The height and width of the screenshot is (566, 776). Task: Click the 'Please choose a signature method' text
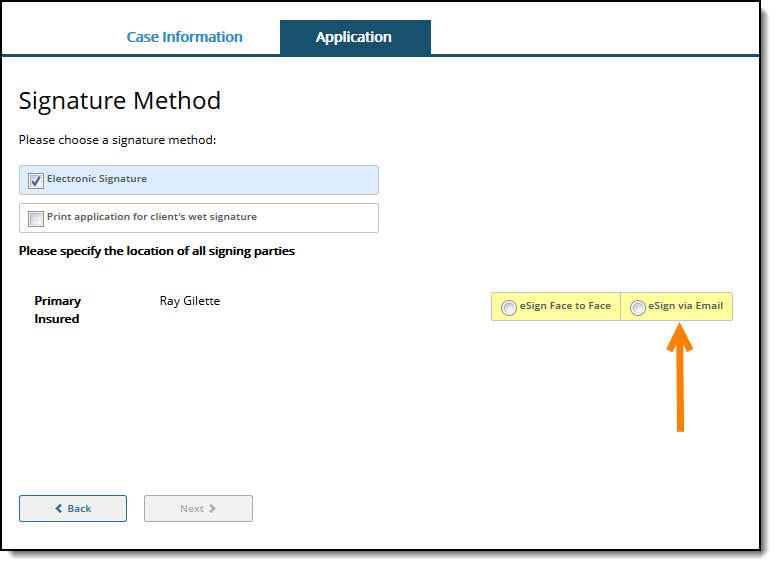118,140
